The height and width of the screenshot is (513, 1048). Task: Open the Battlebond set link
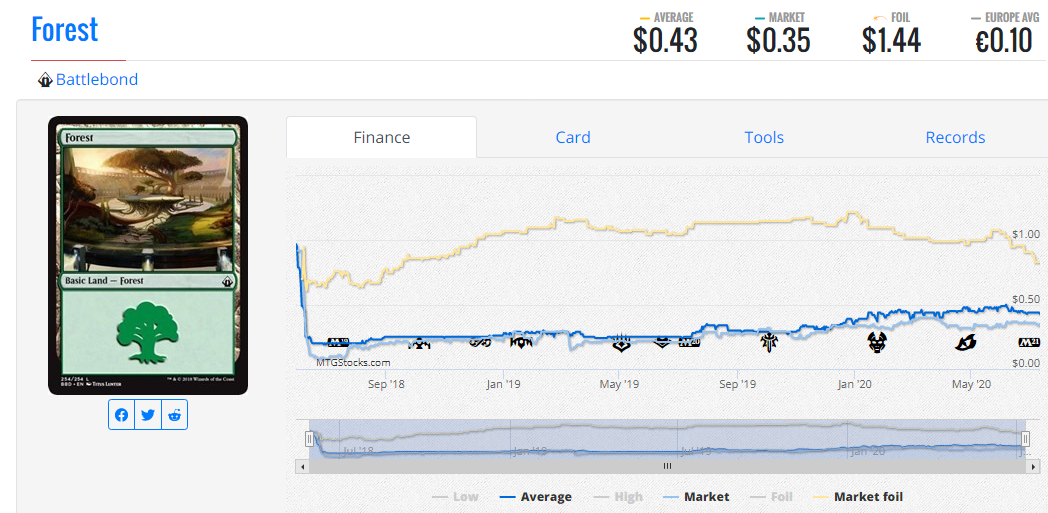point(97,80)
